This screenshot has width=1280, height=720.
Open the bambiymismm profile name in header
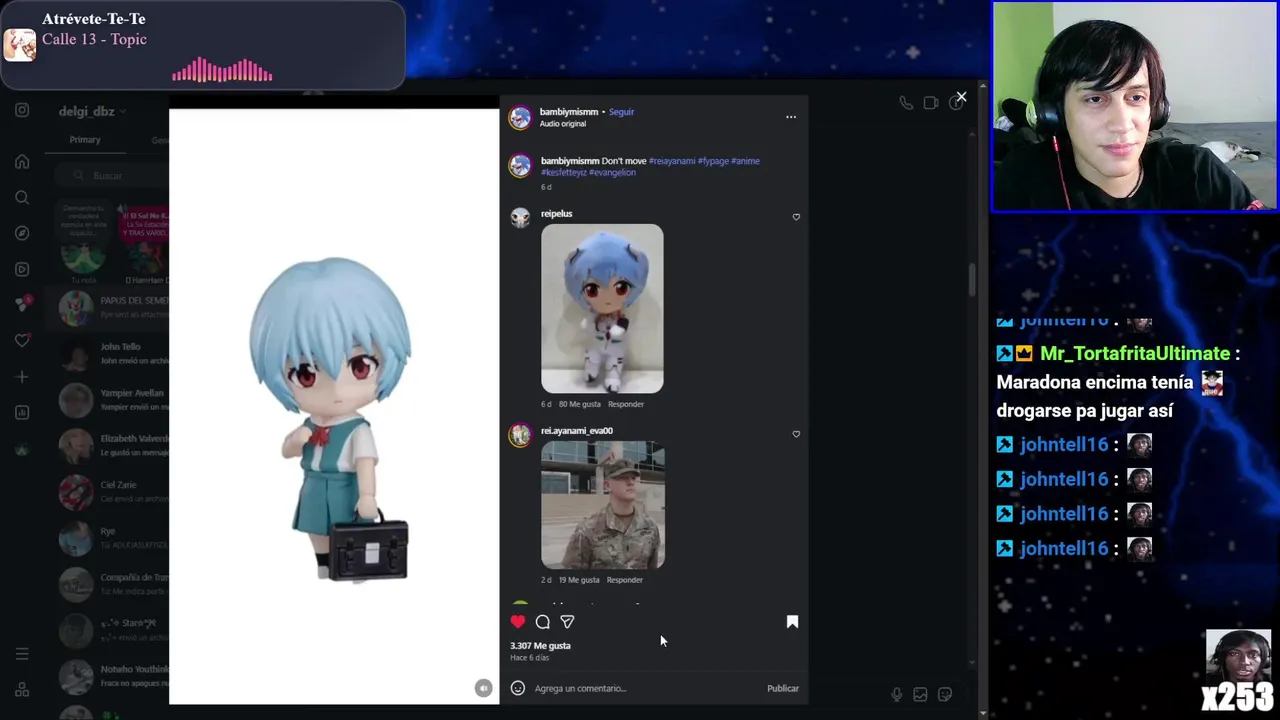(568, 112)
